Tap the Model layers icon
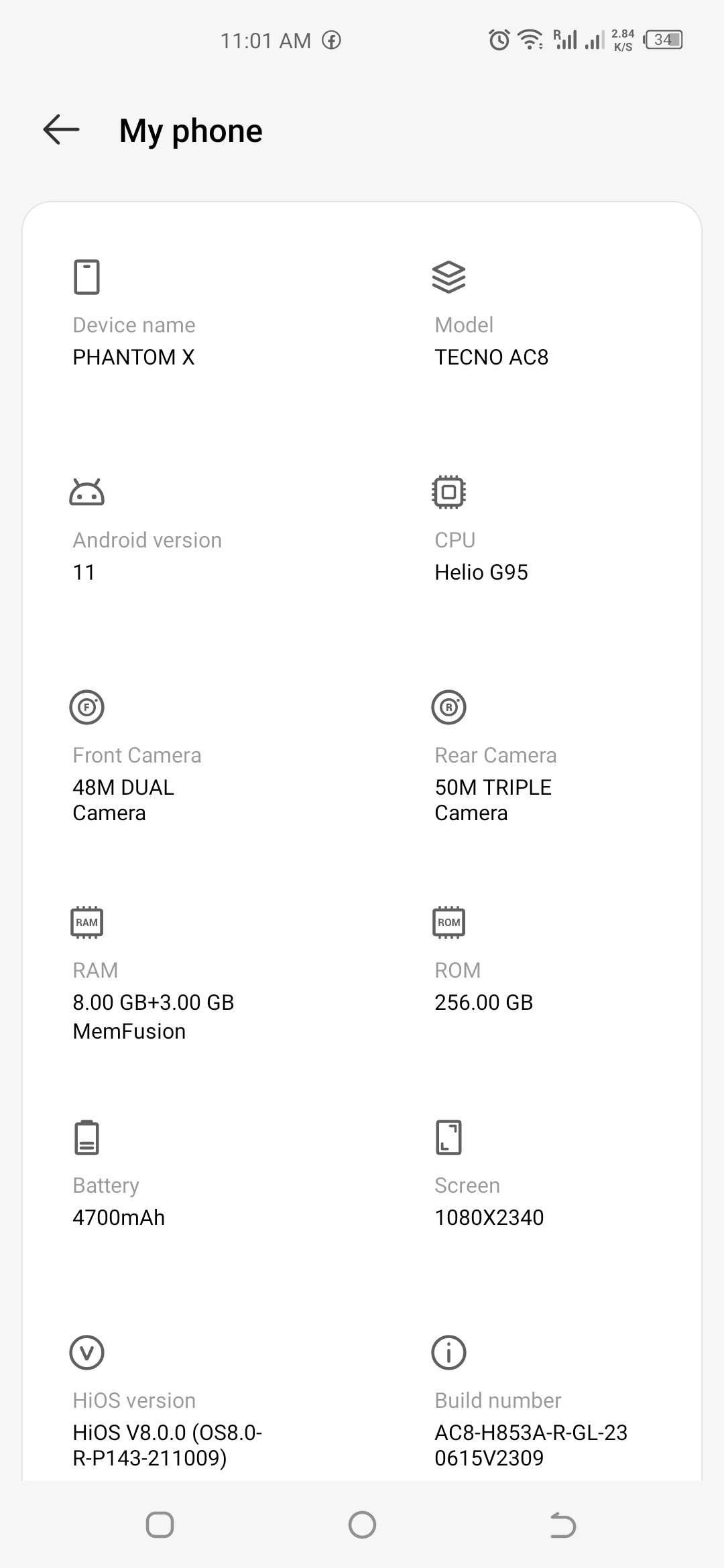Screen dimensions: 724x1568 [x=448, y=277]
